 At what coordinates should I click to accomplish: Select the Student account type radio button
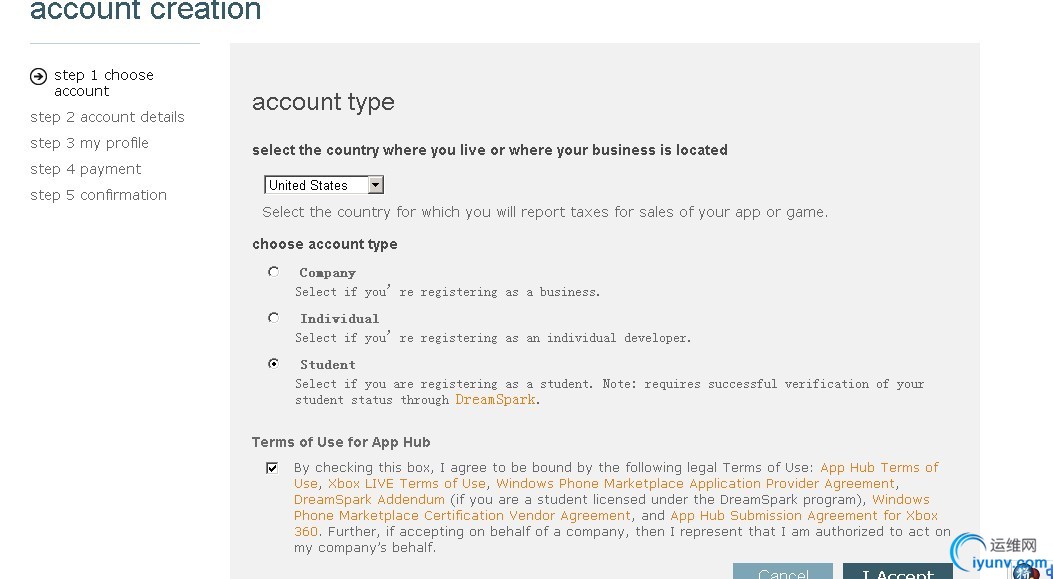coord(273,363)
